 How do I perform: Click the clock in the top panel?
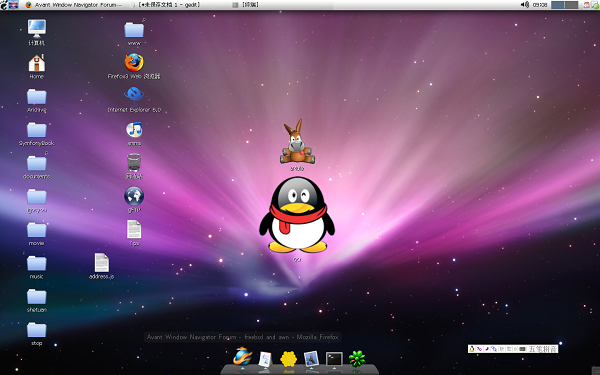540,5
